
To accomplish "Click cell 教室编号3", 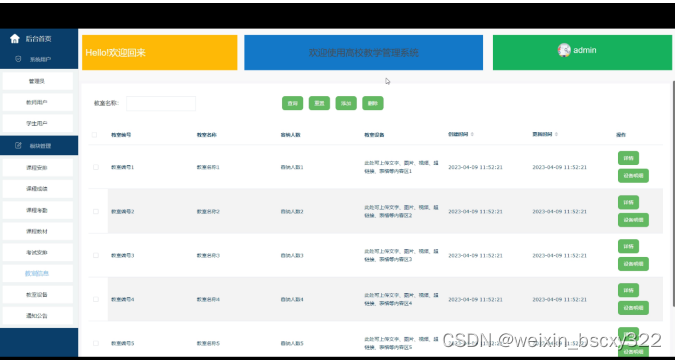I will pyautogui.click(x=122, y=256).
